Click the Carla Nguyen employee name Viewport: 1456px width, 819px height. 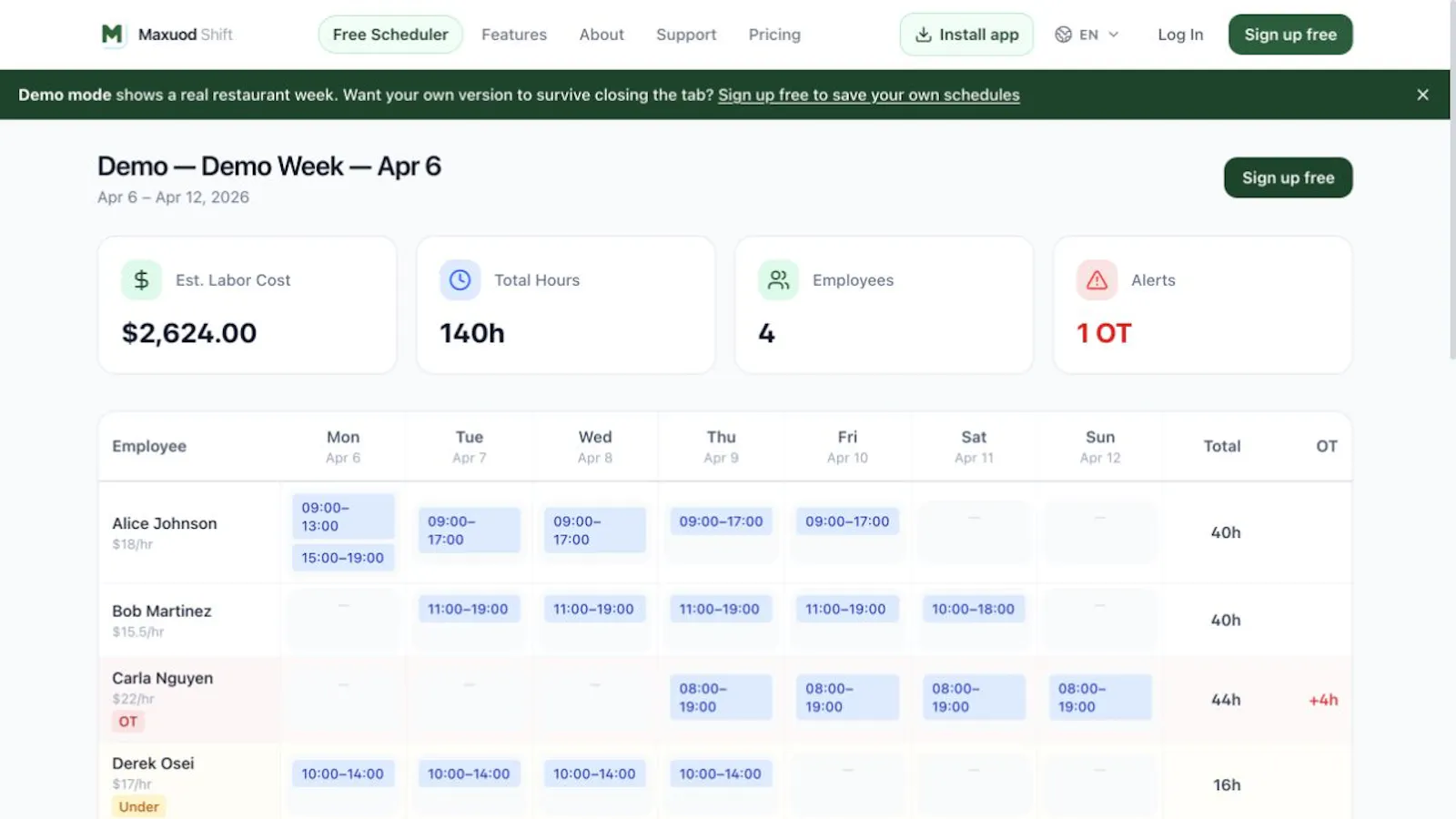[163, 678]
